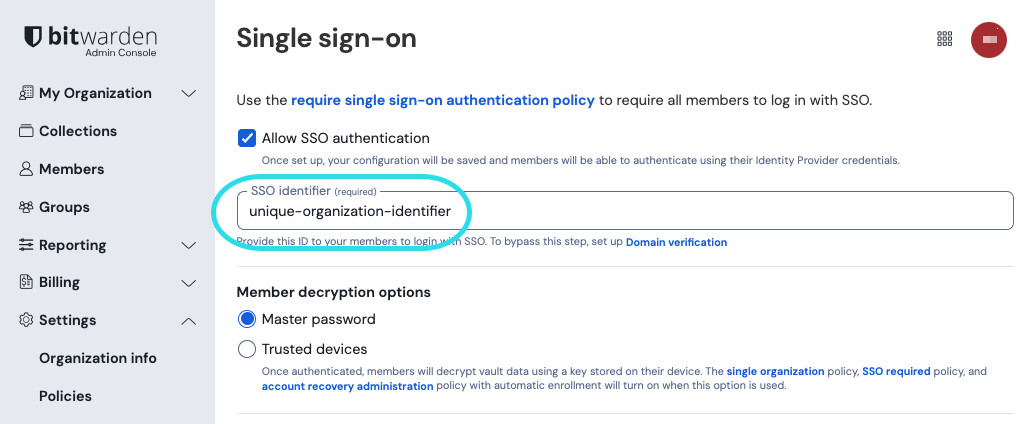
Task: Follow the require single sign-on authentication policy link
Action: point(443,100)
